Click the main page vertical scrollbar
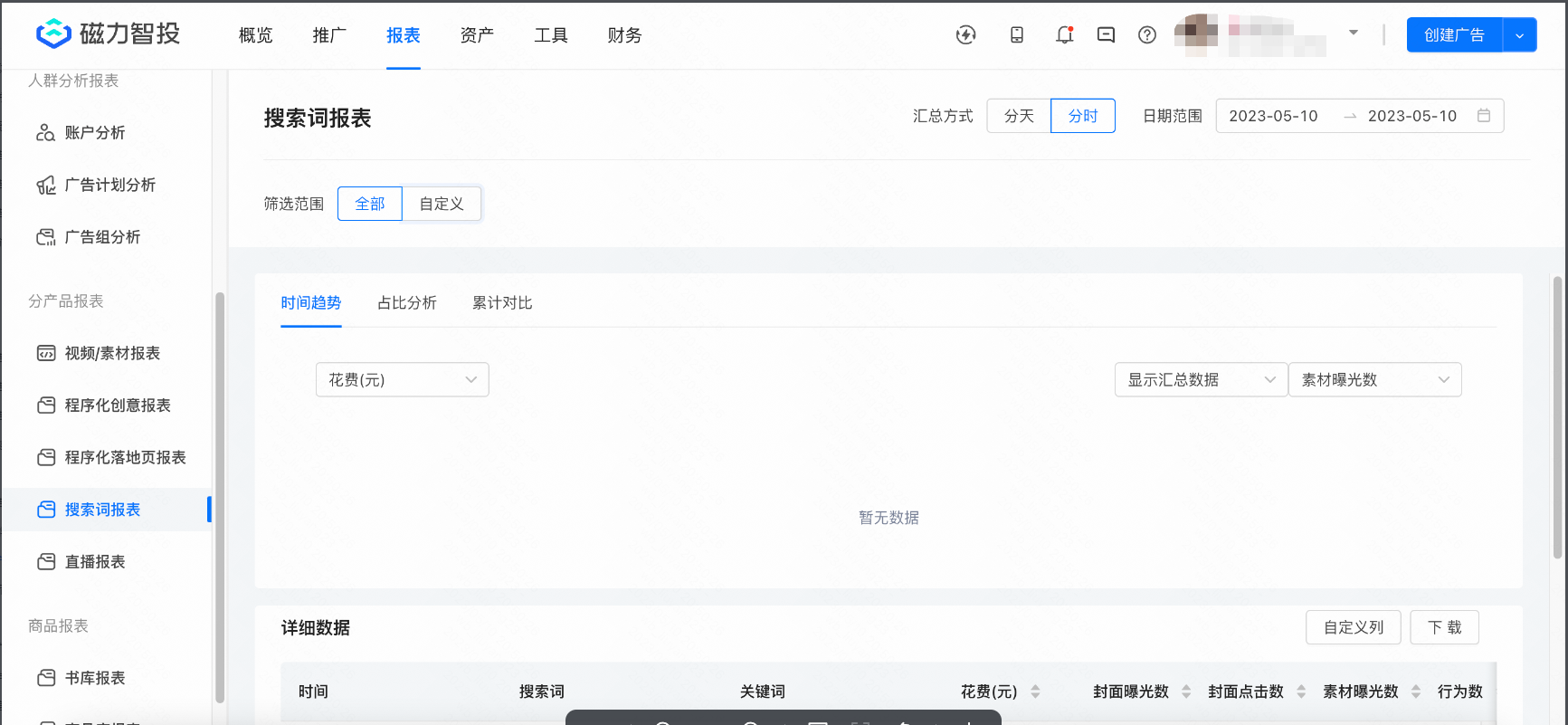 (1557, 416)
